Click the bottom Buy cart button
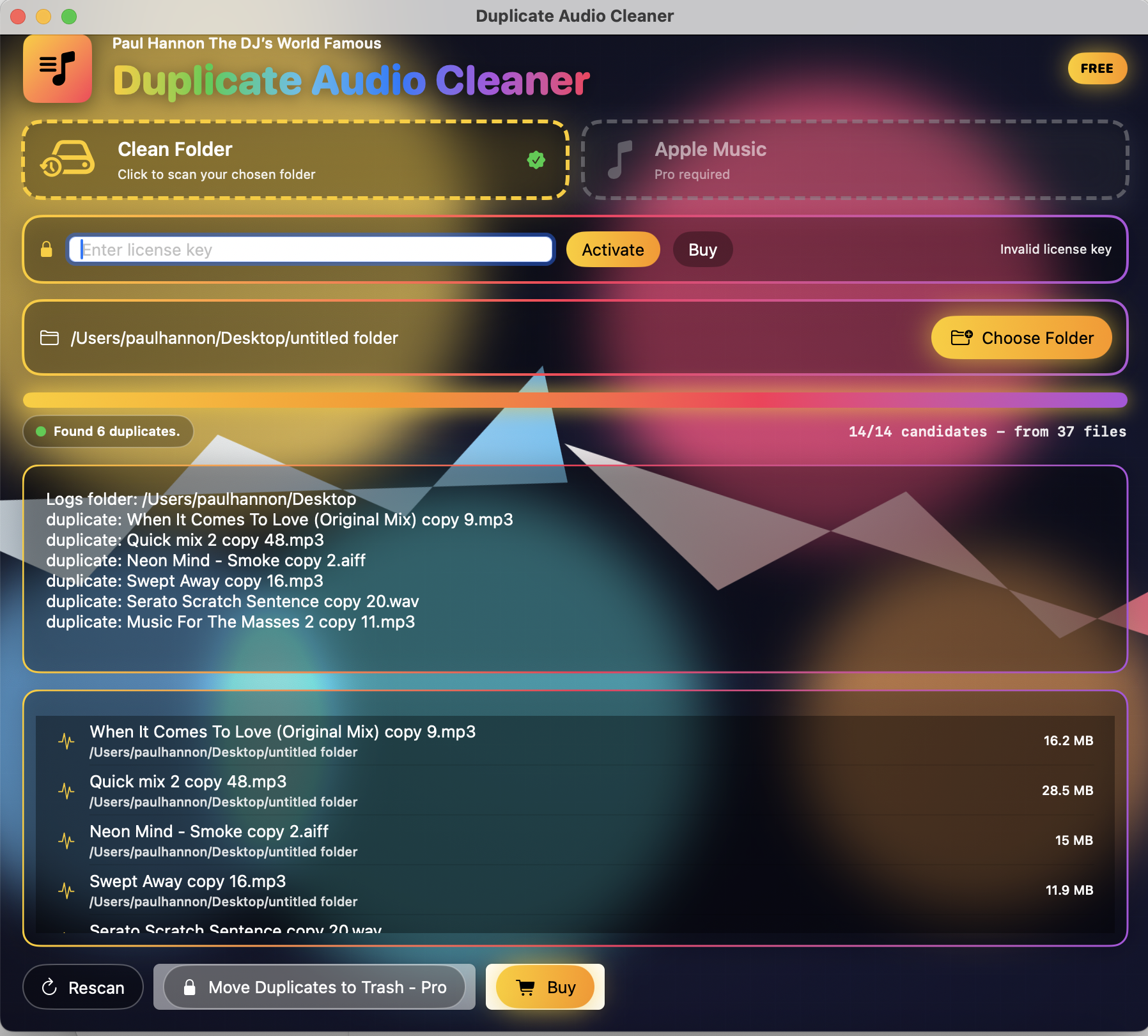This screenshot has width=1148, height=1036. point(545,987)
